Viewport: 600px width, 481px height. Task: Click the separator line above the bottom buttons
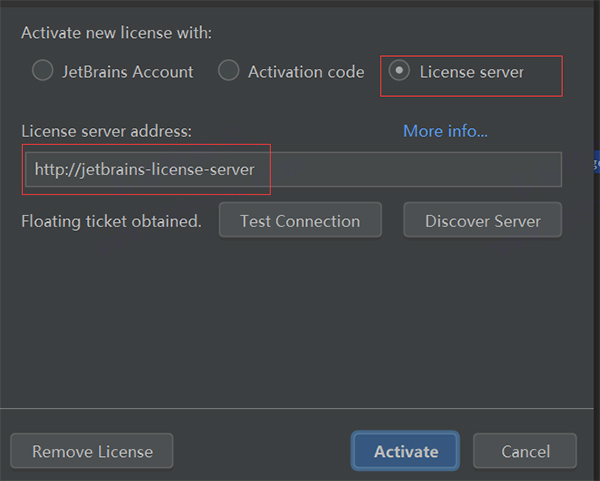tap(297, 408)
